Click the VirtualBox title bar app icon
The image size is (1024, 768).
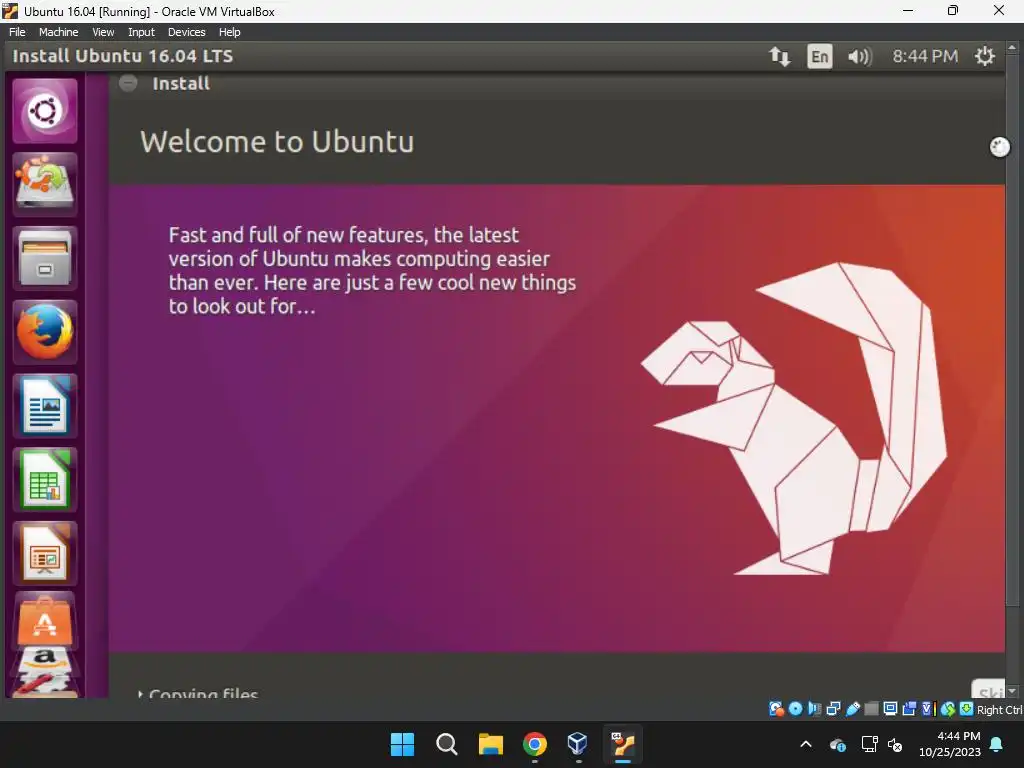tap(10, 11)
